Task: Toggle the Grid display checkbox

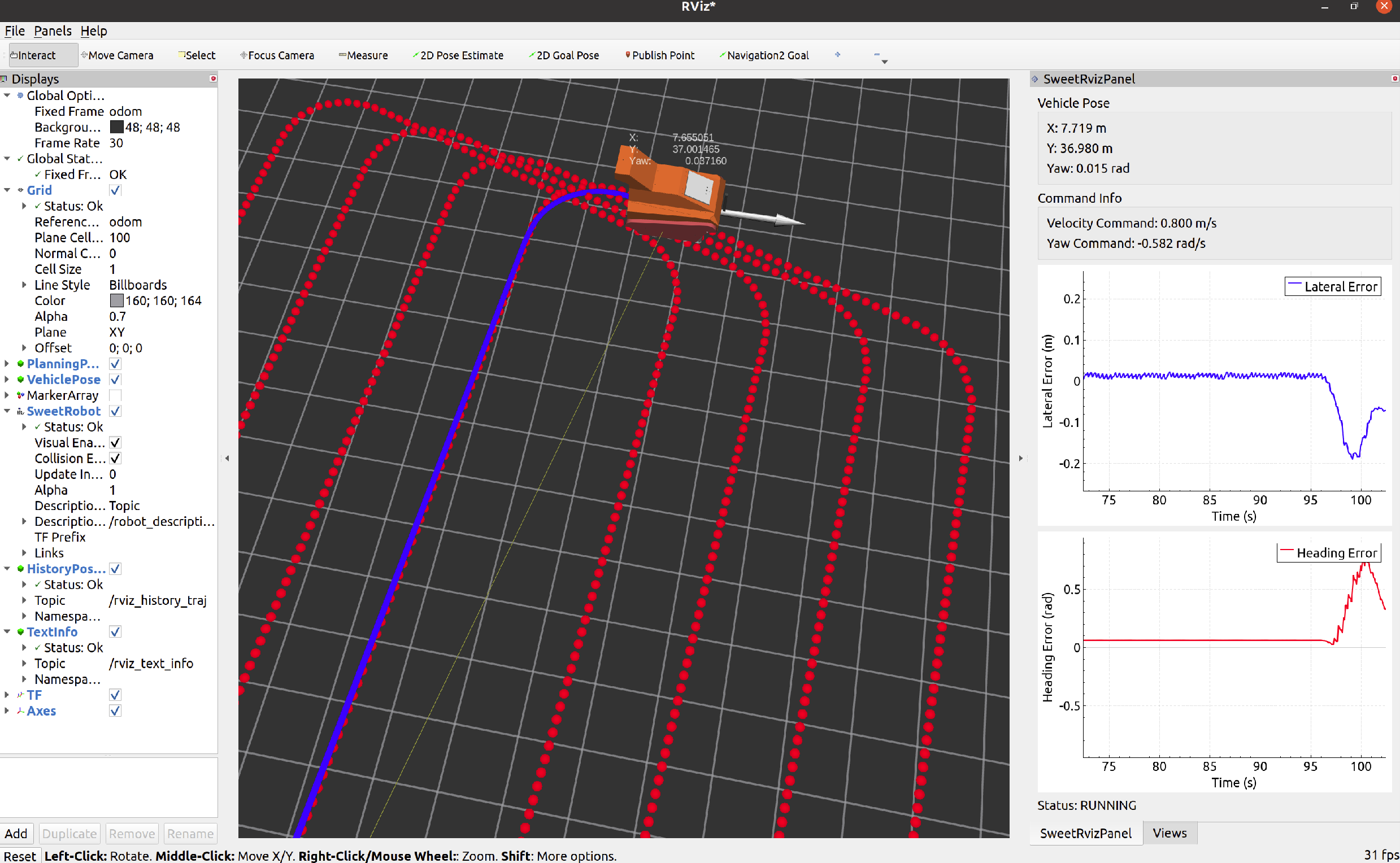Action: pyautogui.click(x=115, y=190)
